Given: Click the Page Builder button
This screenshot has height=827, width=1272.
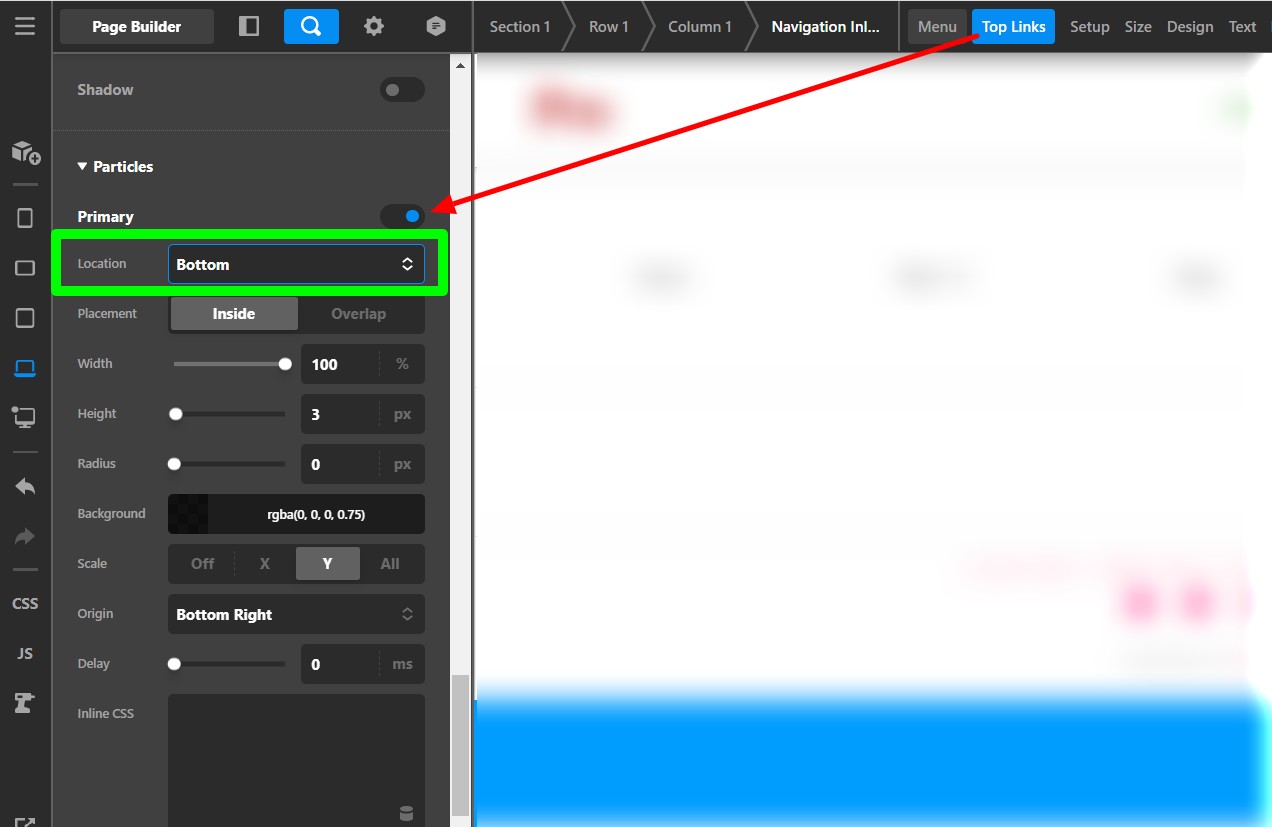Looking at the screenshot, I should [137, 27].
